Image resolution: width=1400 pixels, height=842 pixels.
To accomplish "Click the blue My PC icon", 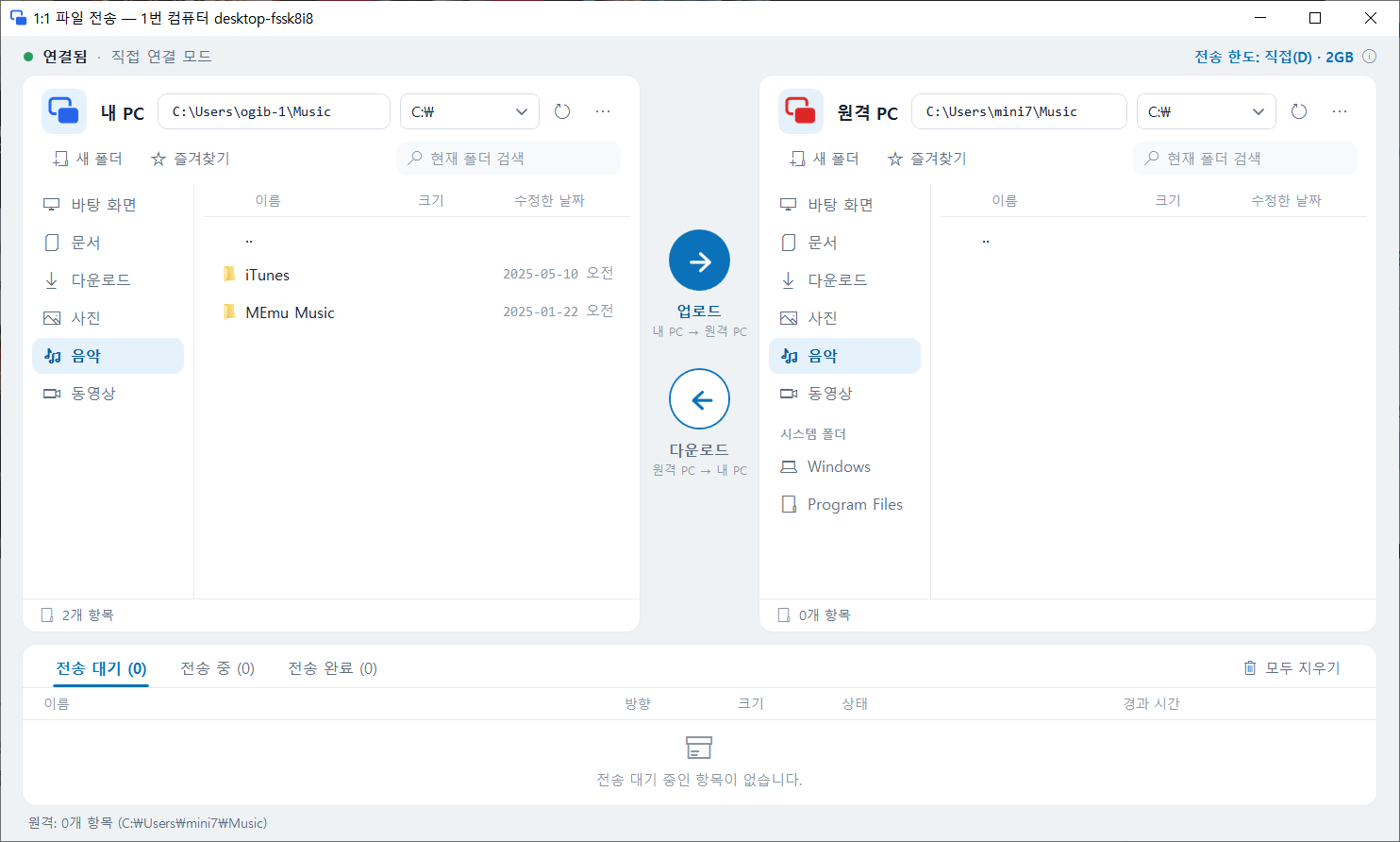I will click(64, 111).
